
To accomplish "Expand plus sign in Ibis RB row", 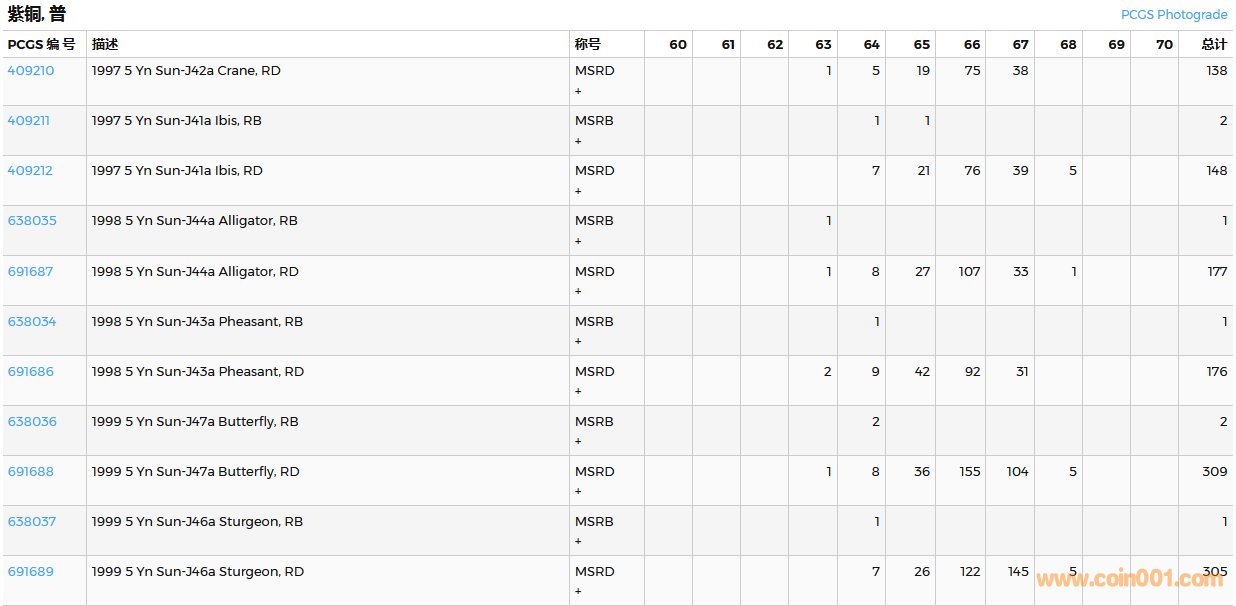I will (x=578, y=141).
